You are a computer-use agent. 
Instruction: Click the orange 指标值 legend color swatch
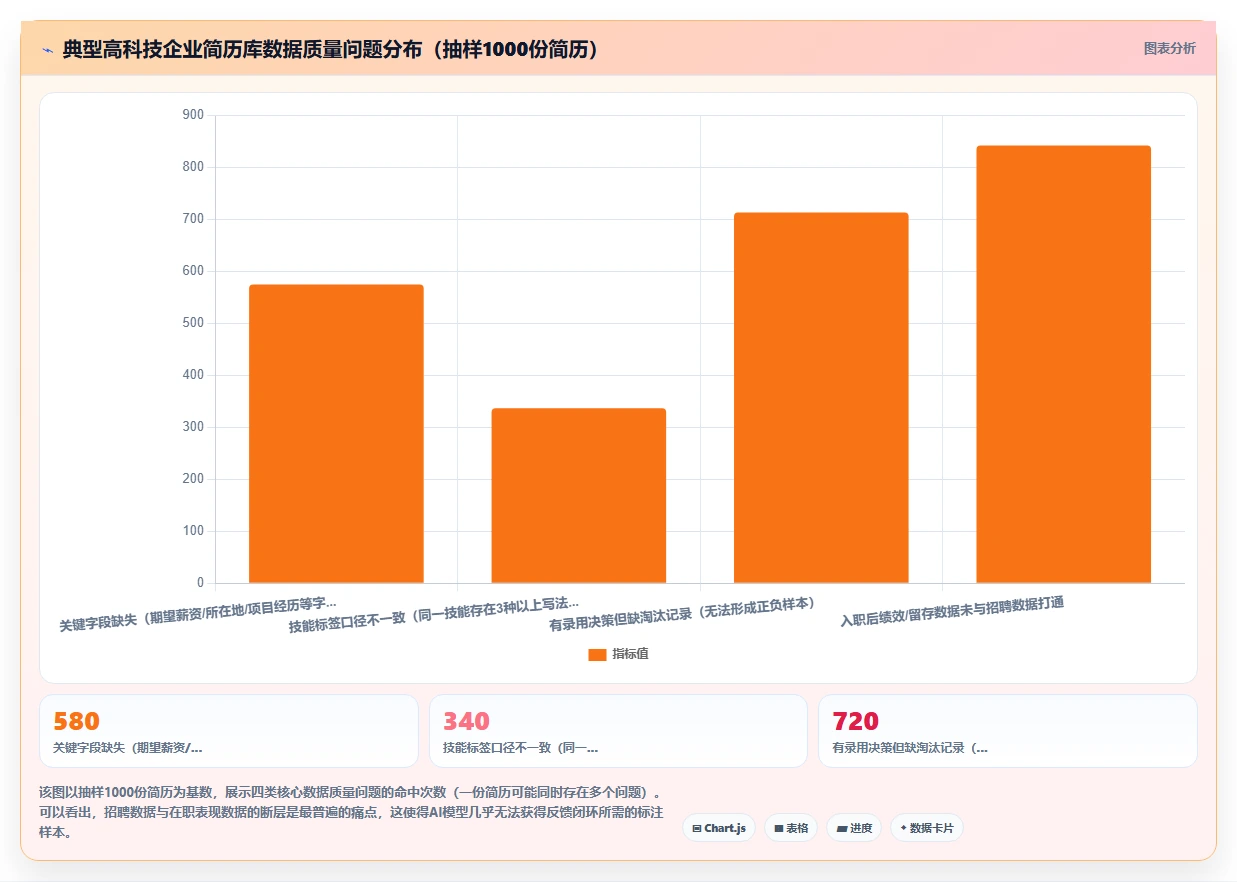pos(597,654)
